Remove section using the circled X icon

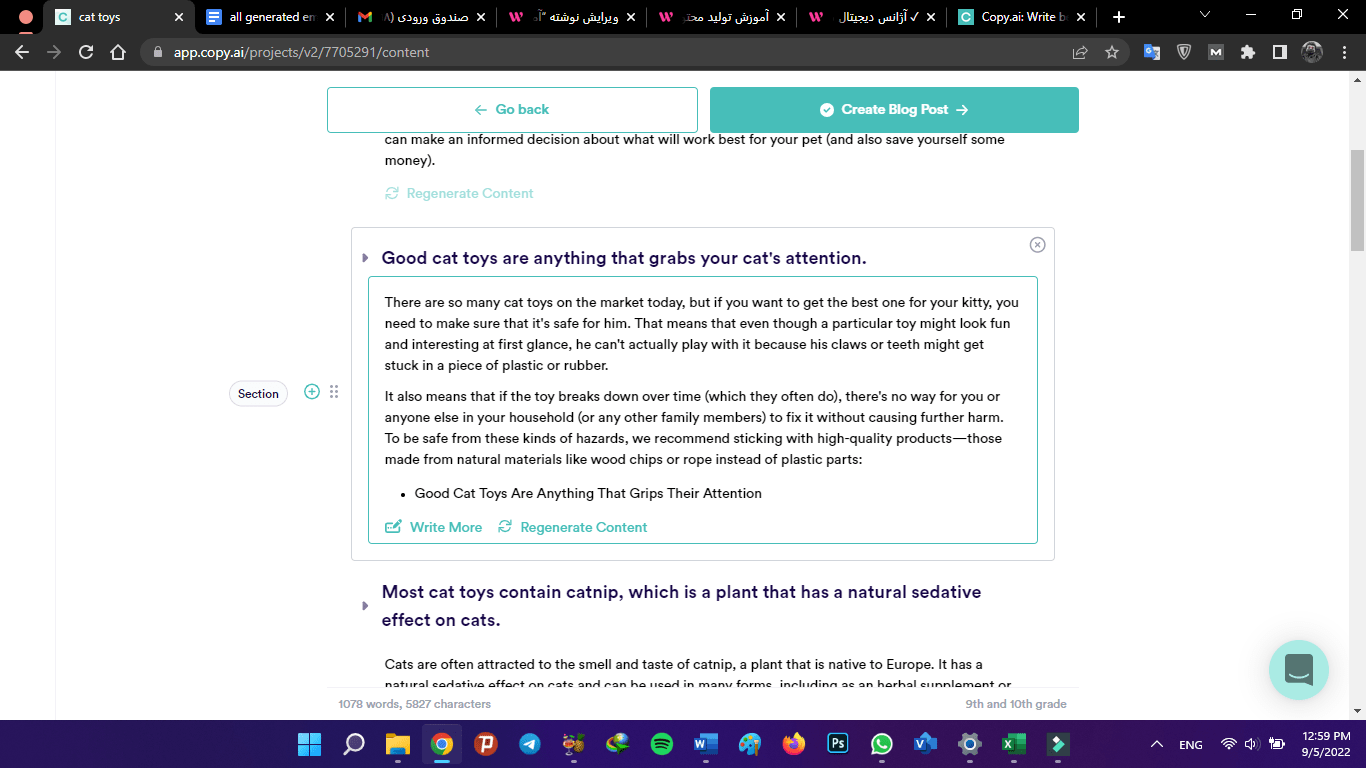(1037, 245)
